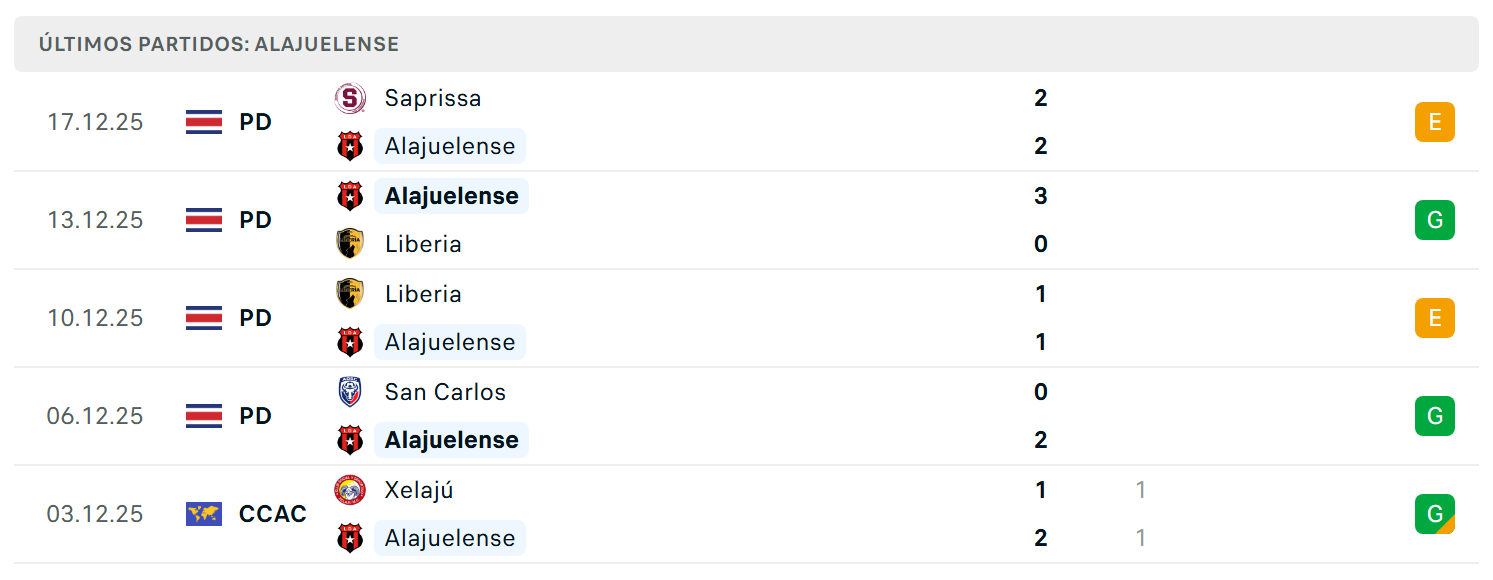The image size is (1493, 580).
Task: Open the San Carlos team name link
Action: click(x=445, y=392)
